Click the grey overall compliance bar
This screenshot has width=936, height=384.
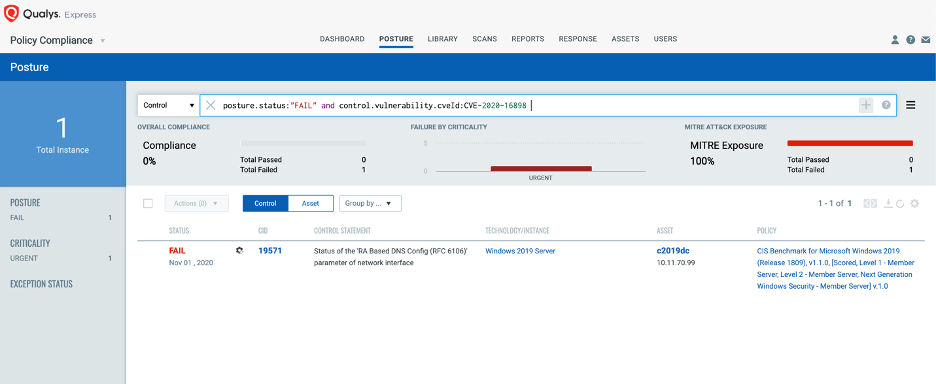click(x=303, y=143)
